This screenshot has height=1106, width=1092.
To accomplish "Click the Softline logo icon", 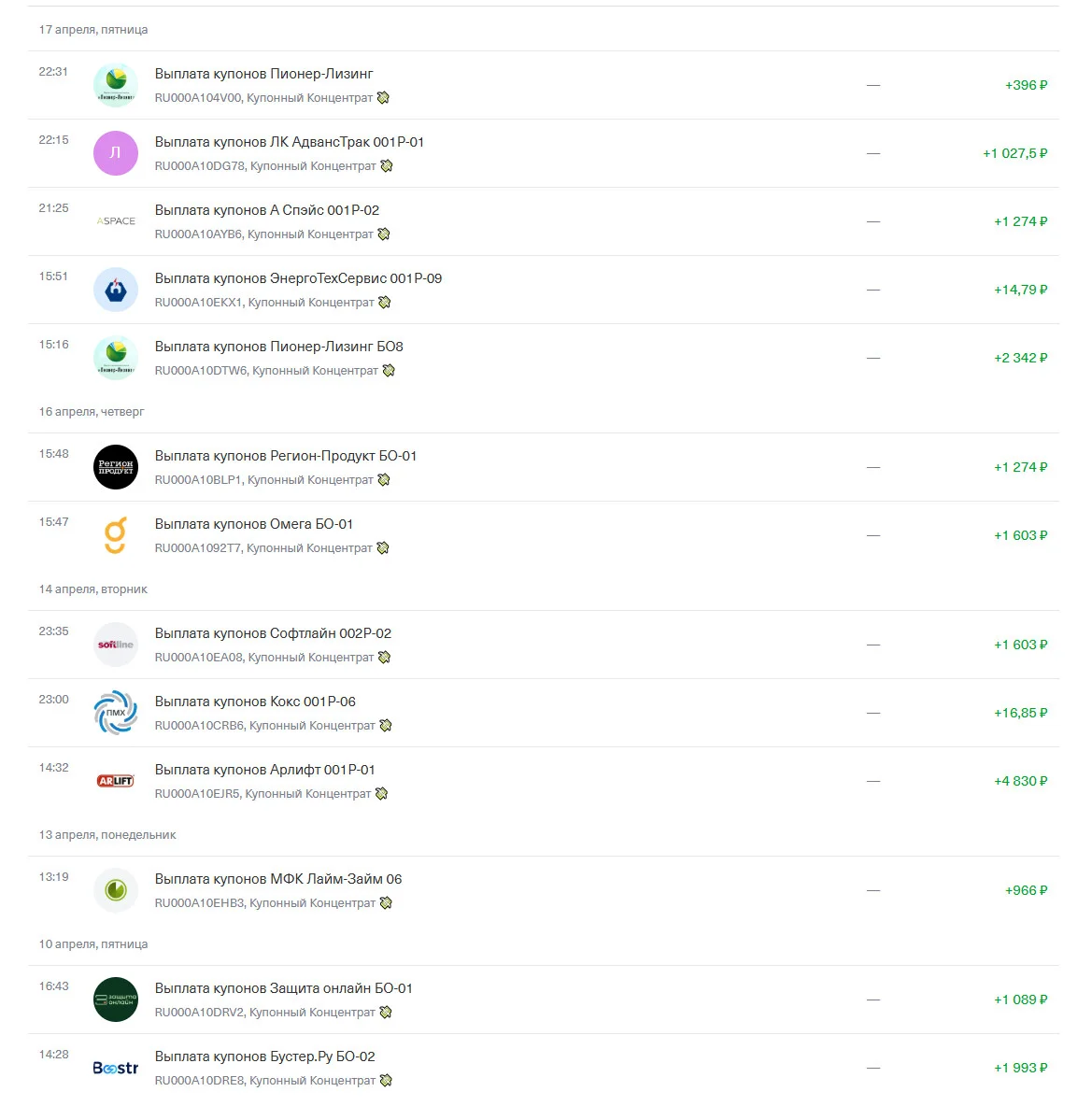I will [x=116, y=645].
